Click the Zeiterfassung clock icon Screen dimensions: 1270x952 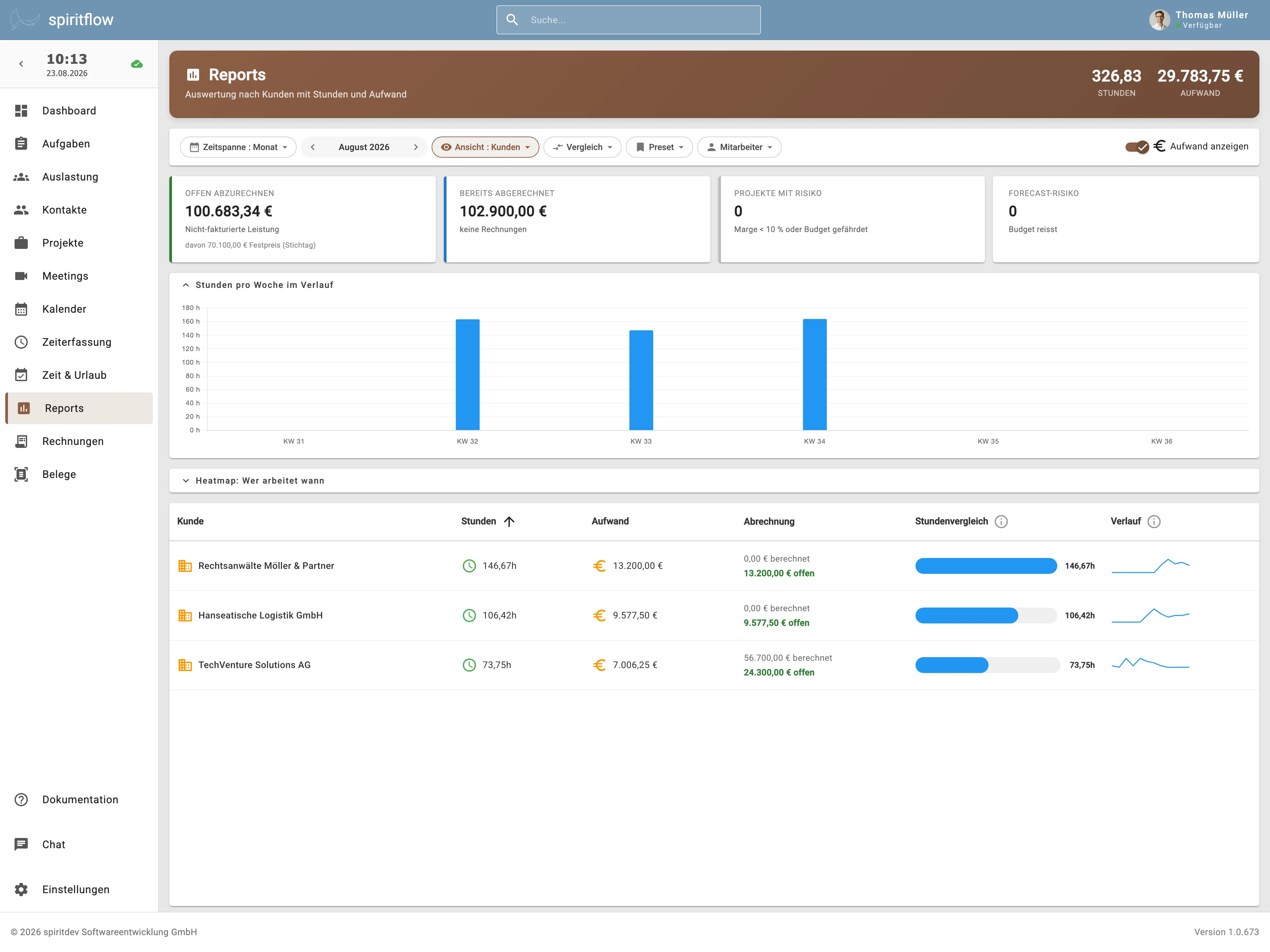(x=21, y=342)
